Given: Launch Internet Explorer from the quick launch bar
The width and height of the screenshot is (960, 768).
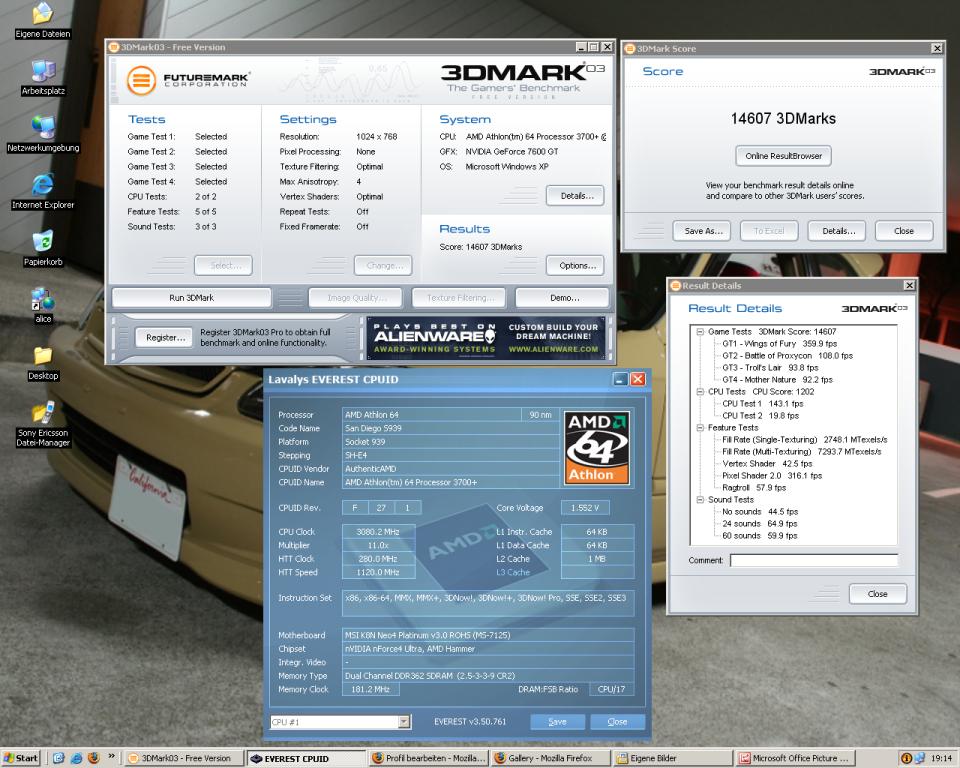Looking at the screenshot, I should (x=77, y=758).
